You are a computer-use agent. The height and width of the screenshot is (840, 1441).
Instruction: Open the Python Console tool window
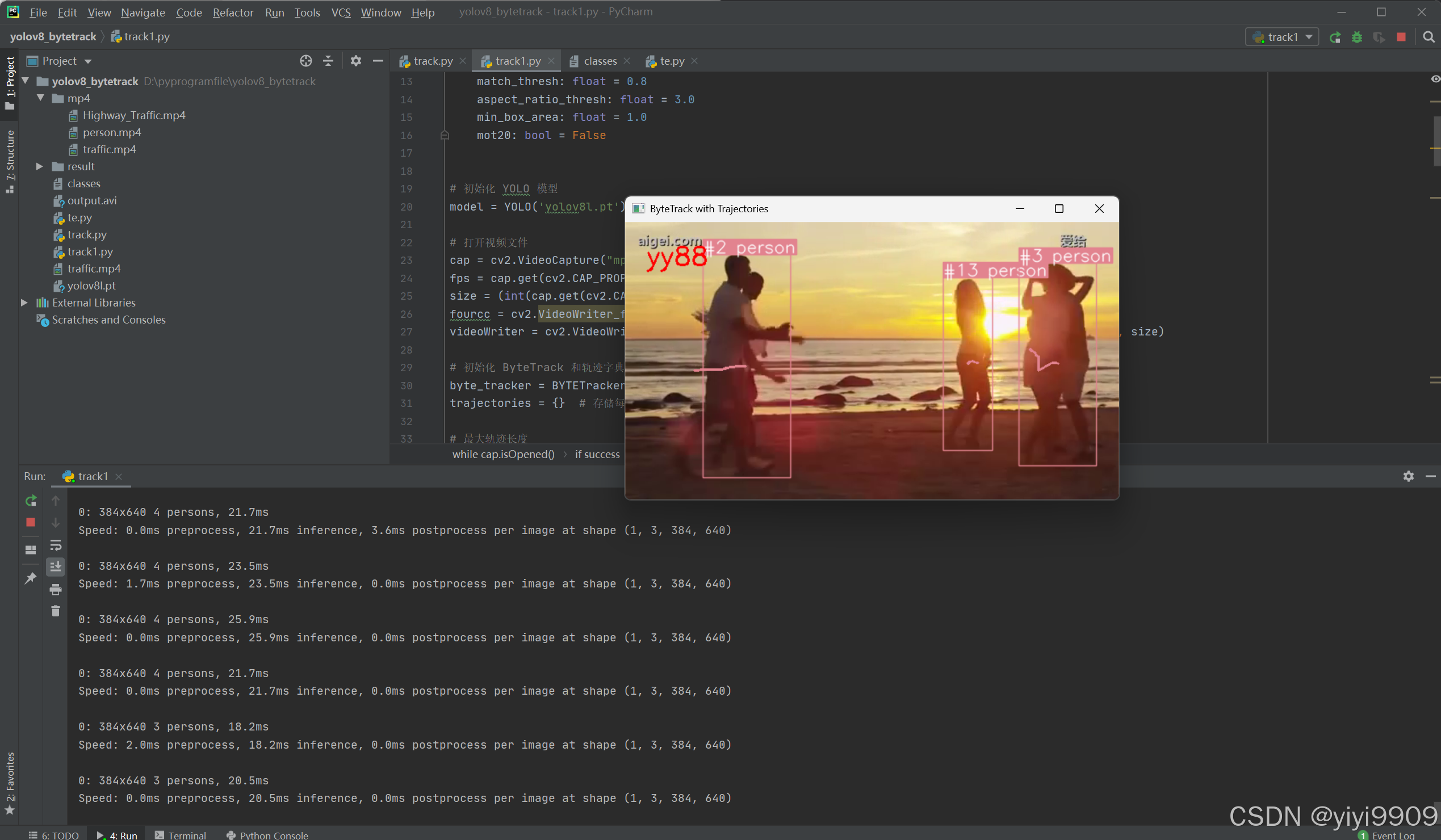[x=267, y=834]
